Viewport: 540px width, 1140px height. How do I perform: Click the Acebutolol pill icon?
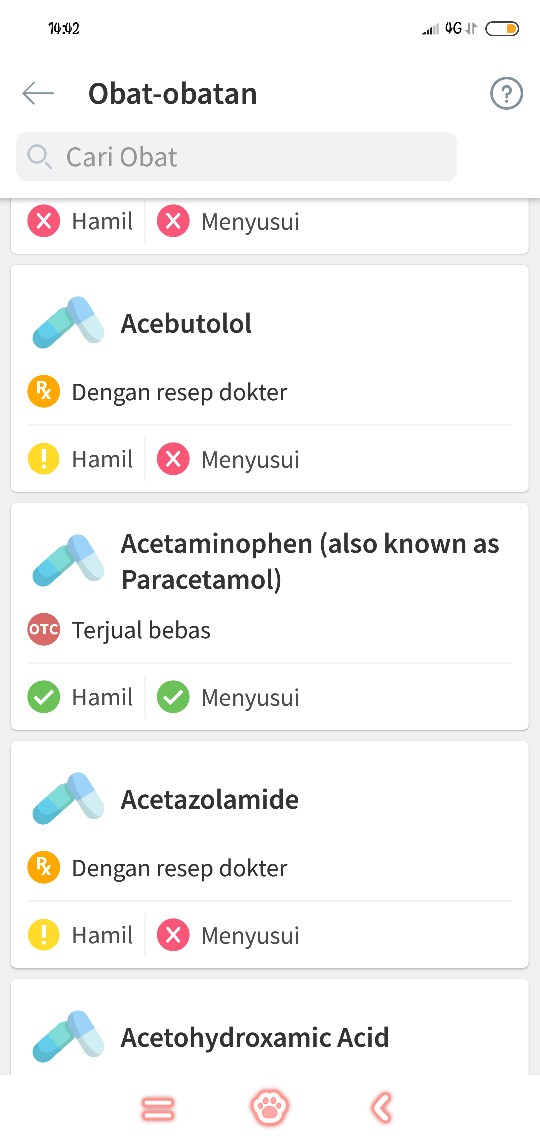coord(64,322)
